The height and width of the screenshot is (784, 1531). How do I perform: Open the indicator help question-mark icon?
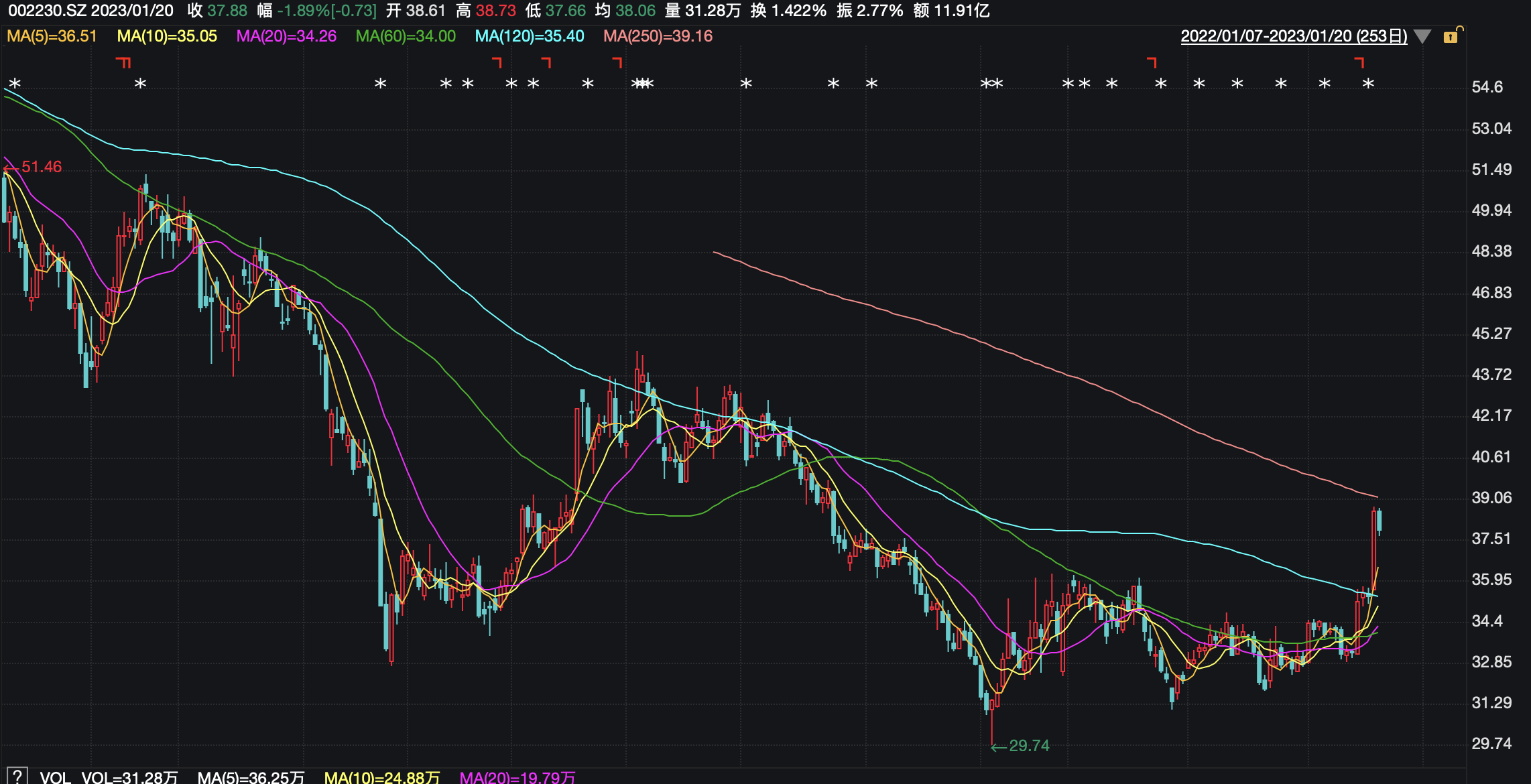[17, 776]
